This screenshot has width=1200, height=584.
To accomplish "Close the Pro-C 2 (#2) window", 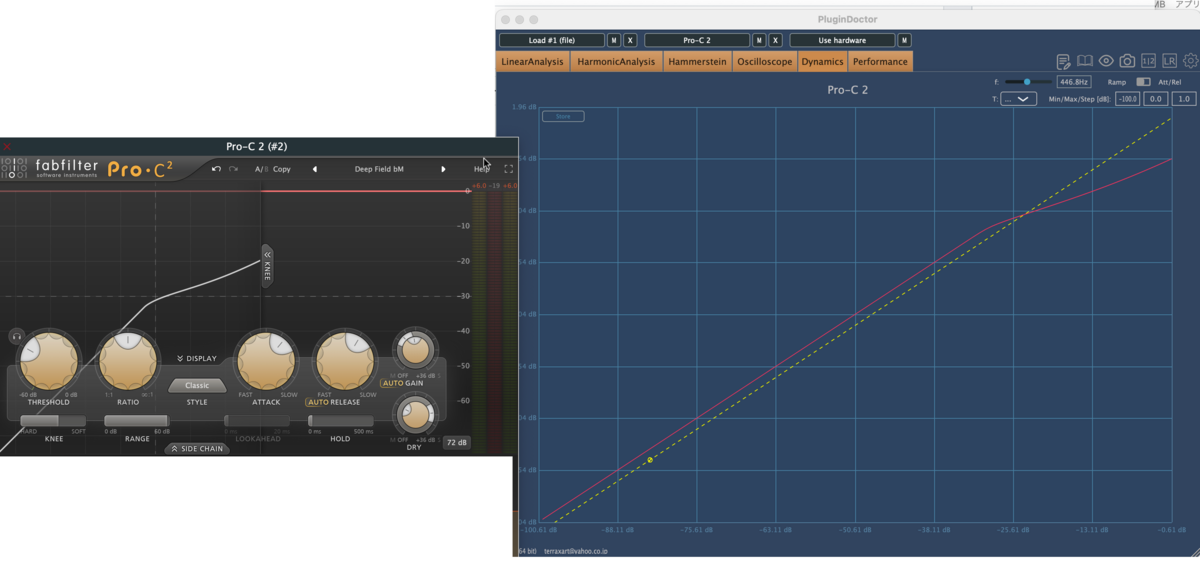I will coord(7,147).
